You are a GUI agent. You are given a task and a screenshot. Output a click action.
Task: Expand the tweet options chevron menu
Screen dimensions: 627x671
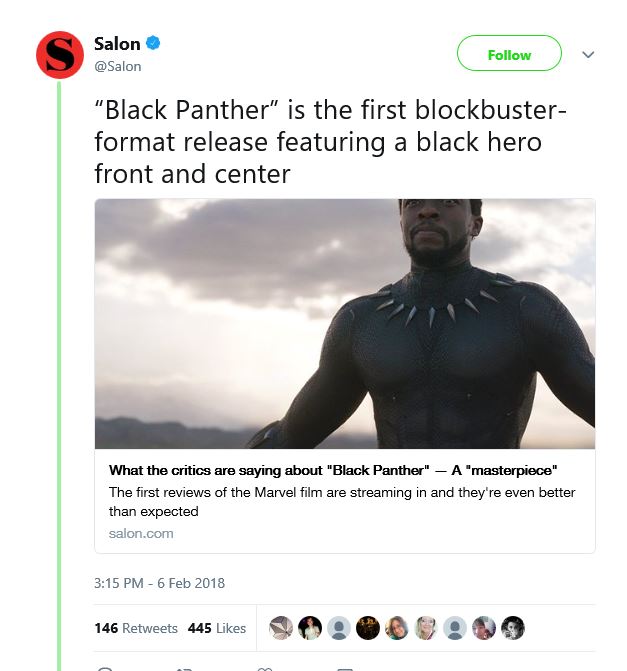pos(588,54)
